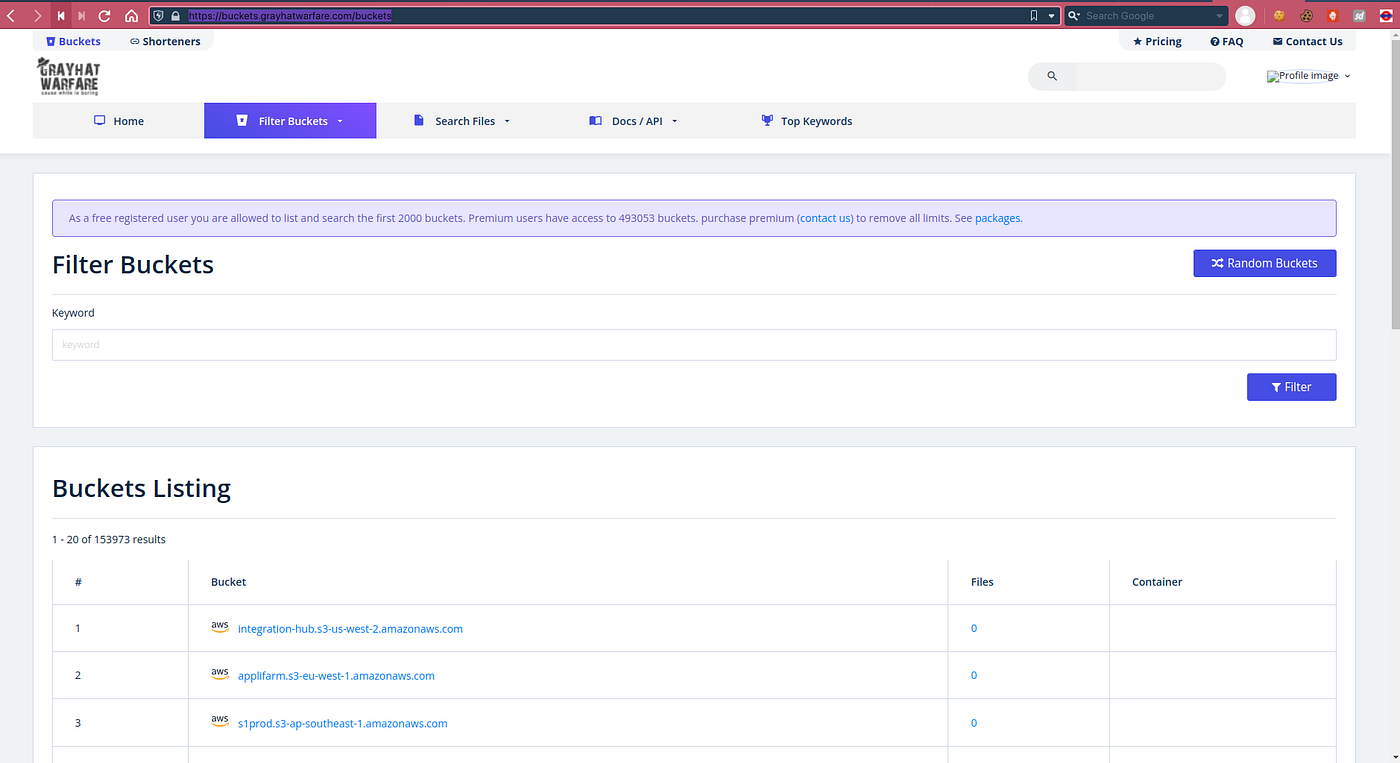This screenshot has width=1400, height=763.
Task: Click the light cookie extension icon
Action: pyautogui.click(x=1278, y=16)
